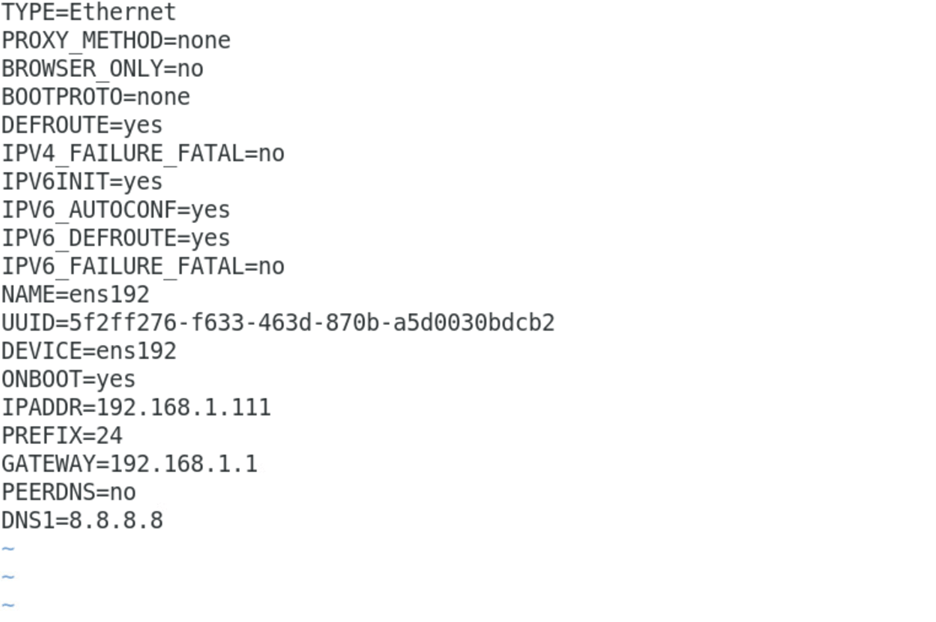Screen dimensions: 936x622
Task: Click the GATEWAY value 192.168.1.1
Action: click(x=183, y=464)
